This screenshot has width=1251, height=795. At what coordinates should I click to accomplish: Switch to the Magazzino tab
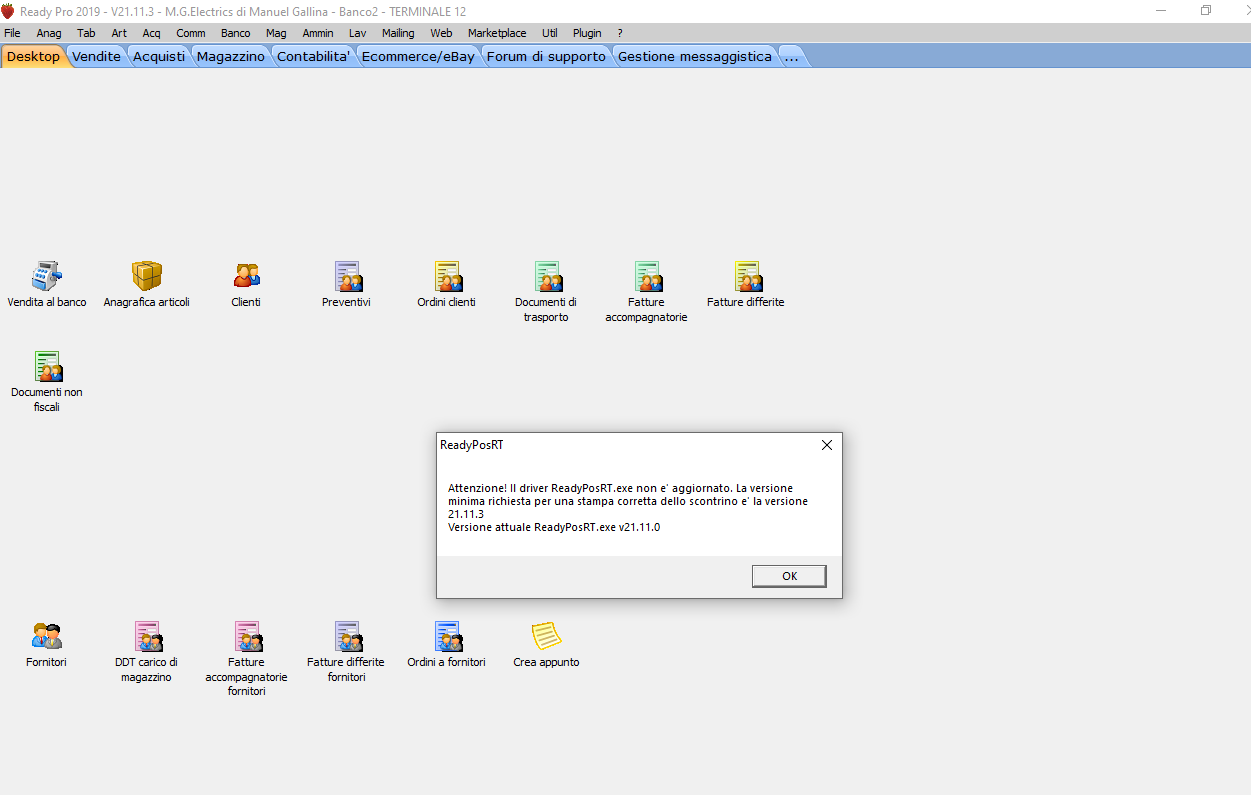tap(231, 56)
